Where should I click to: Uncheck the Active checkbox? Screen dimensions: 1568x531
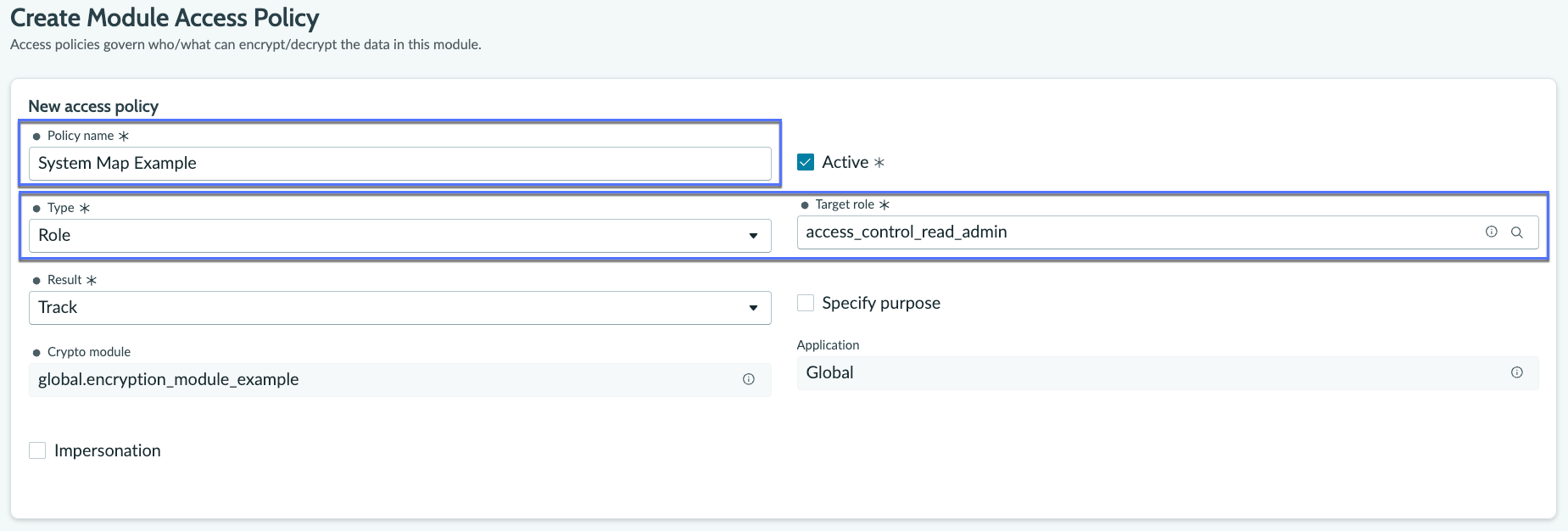(x=806, y=162)
